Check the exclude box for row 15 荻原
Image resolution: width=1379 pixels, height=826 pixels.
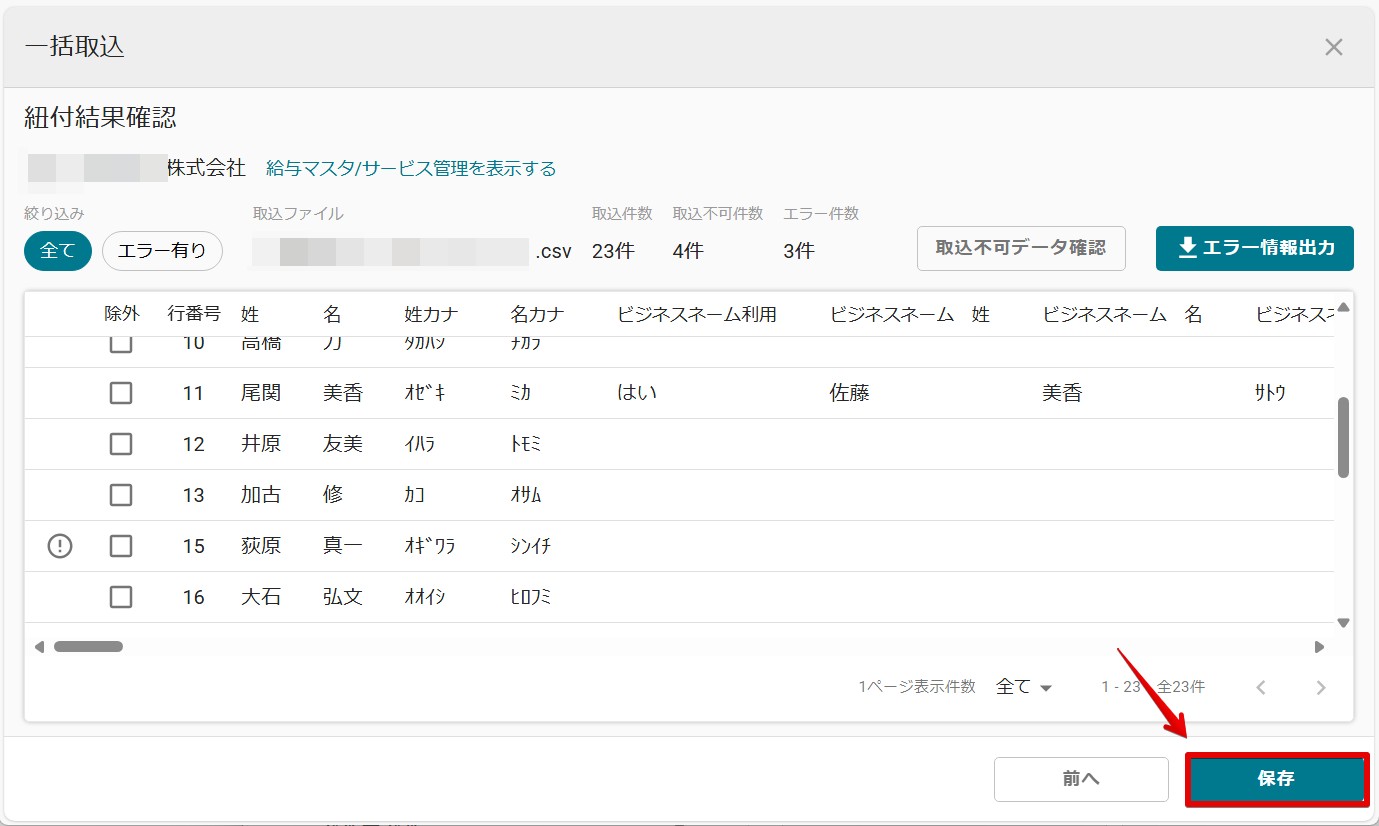click(x=121, y=546)
